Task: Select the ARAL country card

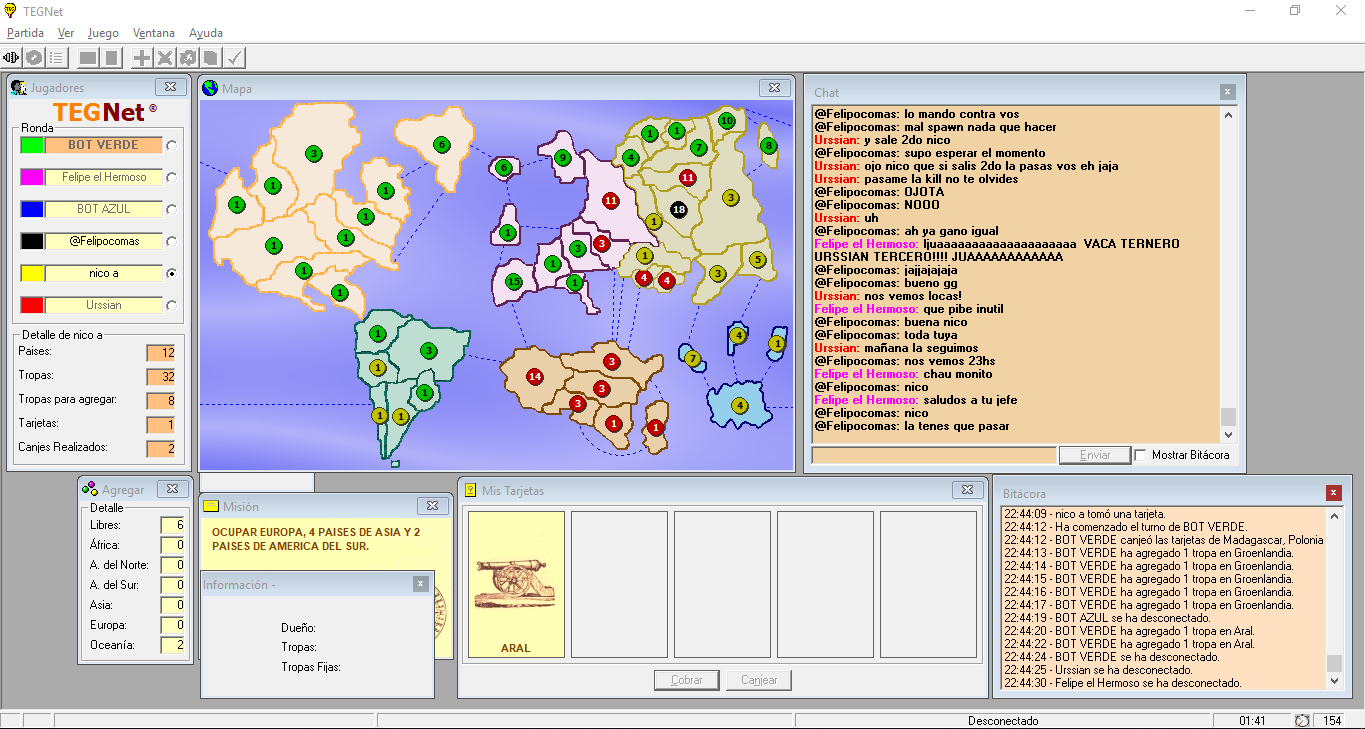Action: click(x=516, y=584)
